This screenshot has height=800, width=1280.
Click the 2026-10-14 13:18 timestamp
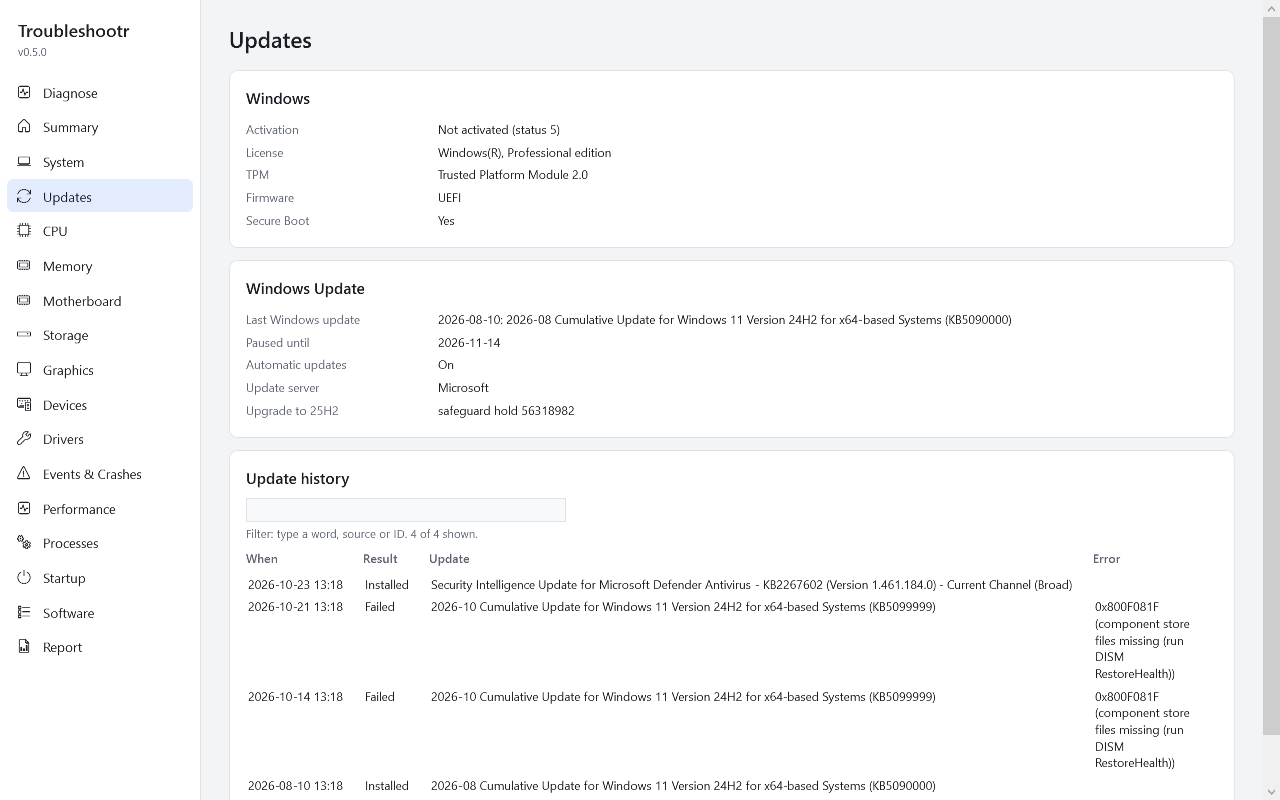[295, 697]
